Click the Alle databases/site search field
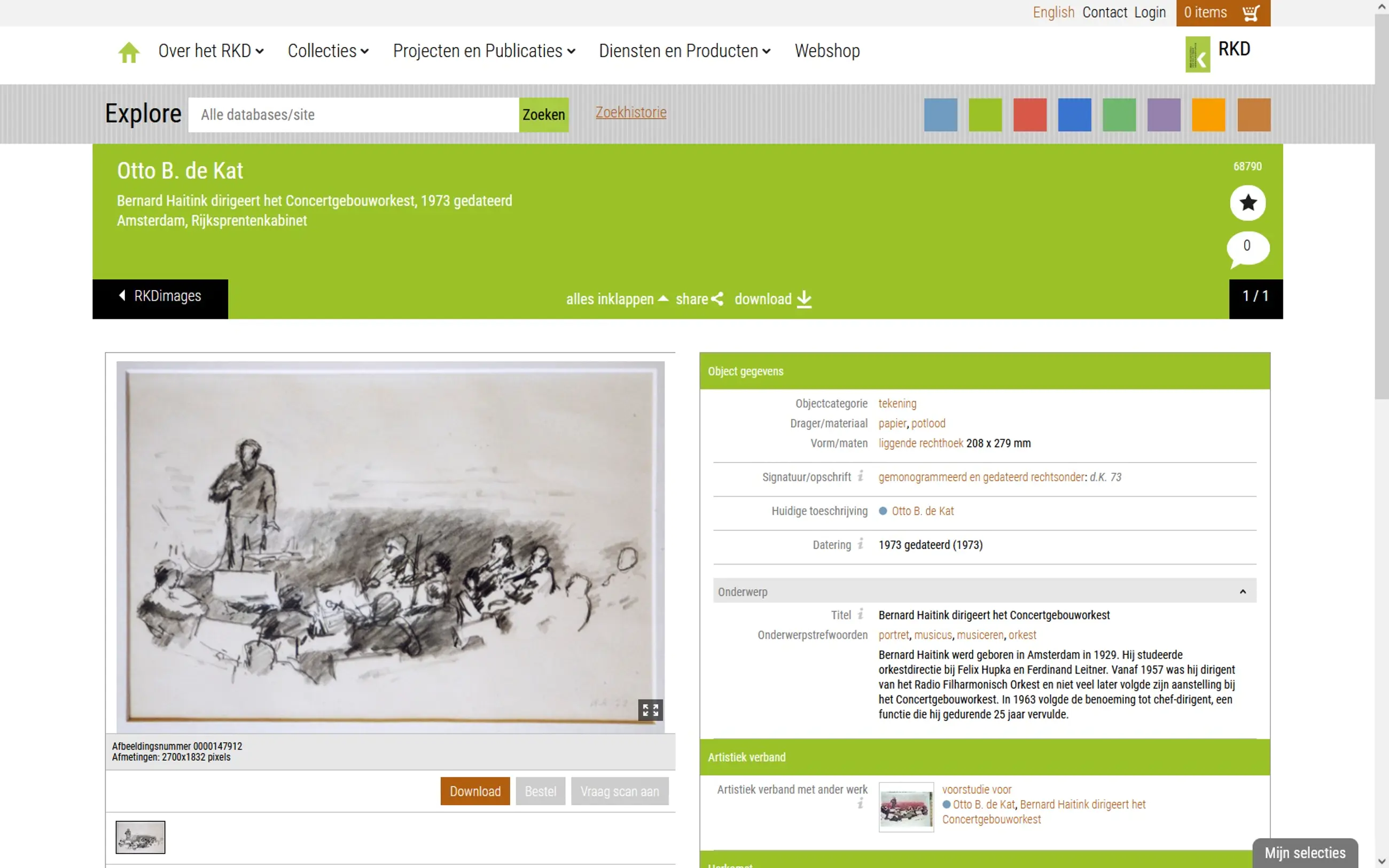1389x868 pixels. coord(353,115)
